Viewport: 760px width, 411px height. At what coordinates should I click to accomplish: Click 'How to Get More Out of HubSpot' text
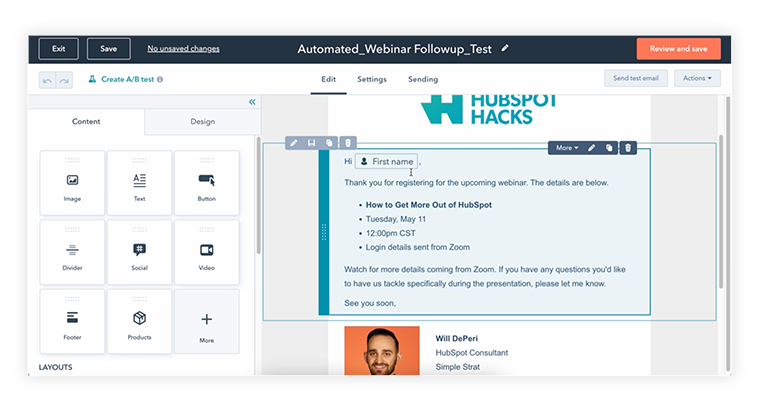click(428, 205)
